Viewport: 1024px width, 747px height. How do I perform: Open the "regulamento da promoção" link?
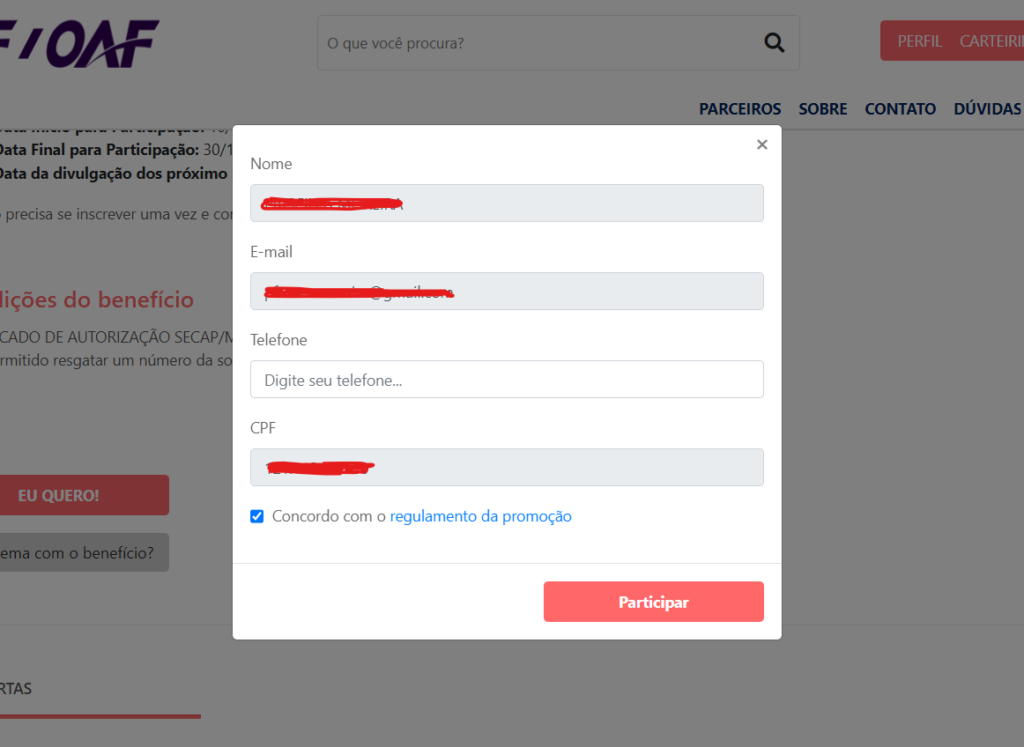(480, 516)
